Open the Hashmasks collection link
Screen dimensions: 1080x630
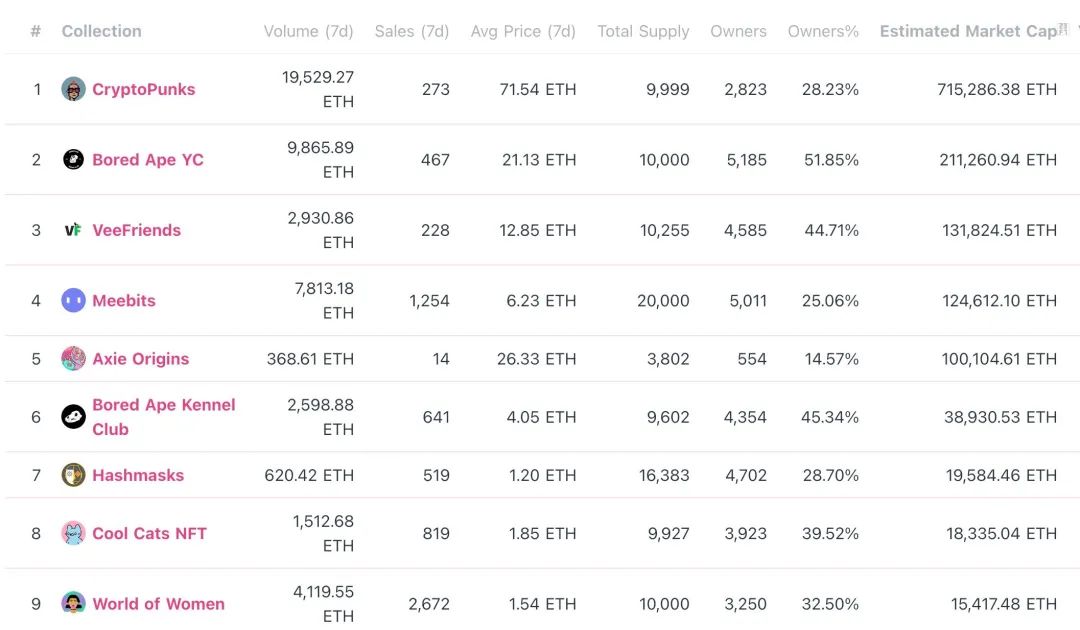coord(138,475)
